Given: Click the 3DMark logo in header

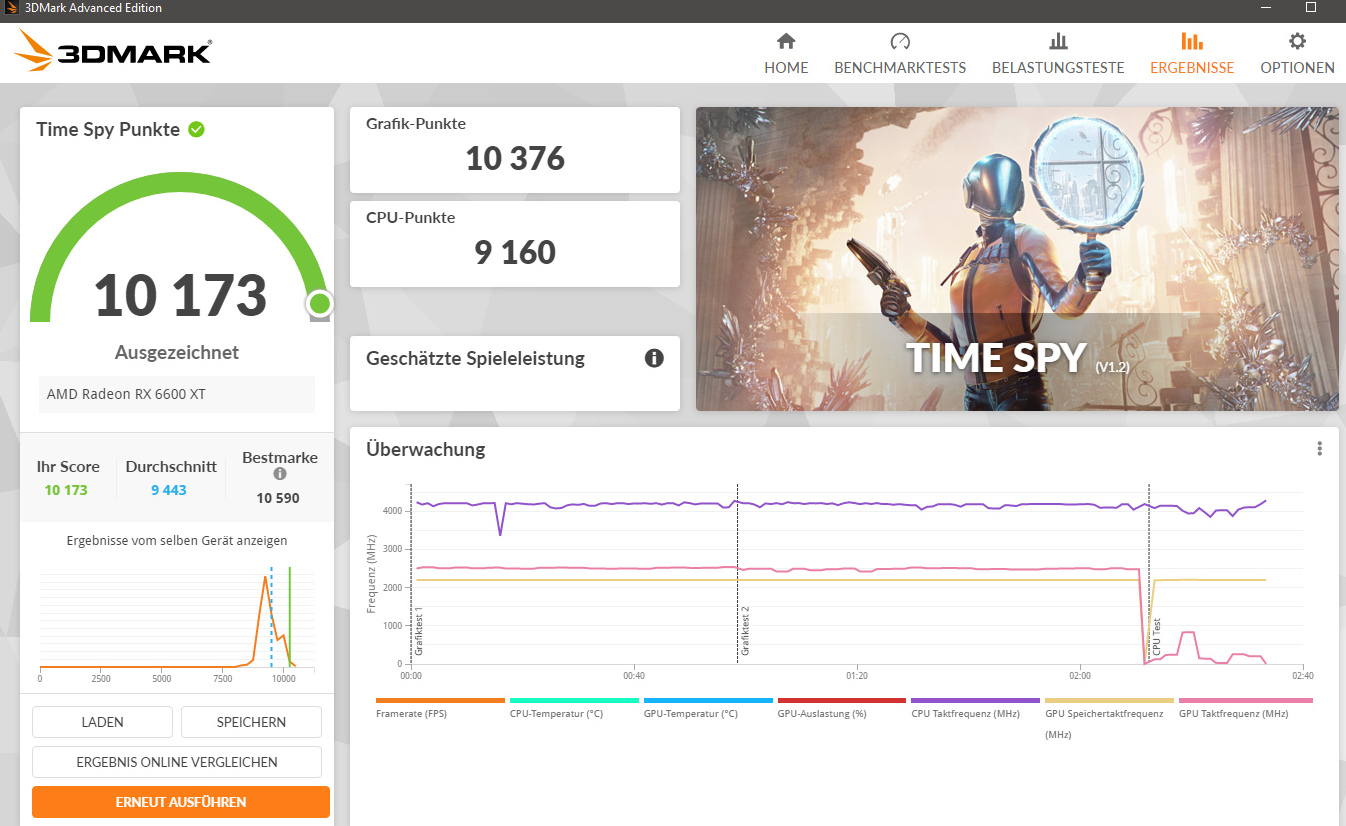Looking at the screenshot, I should [113, 51].
